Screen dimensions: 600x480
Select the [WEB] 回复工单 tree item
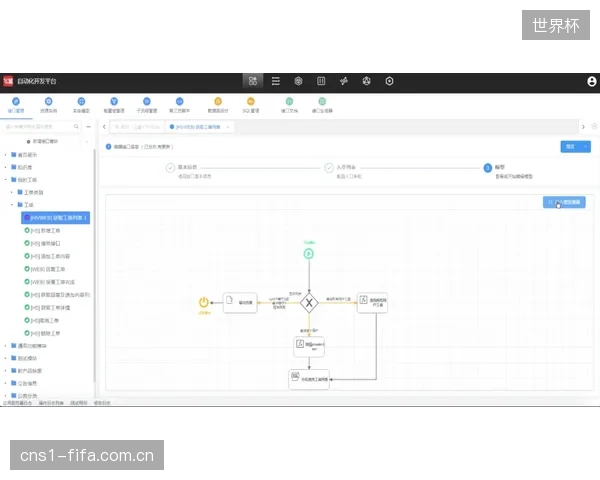pyautogui.click(x=45, y=269)
